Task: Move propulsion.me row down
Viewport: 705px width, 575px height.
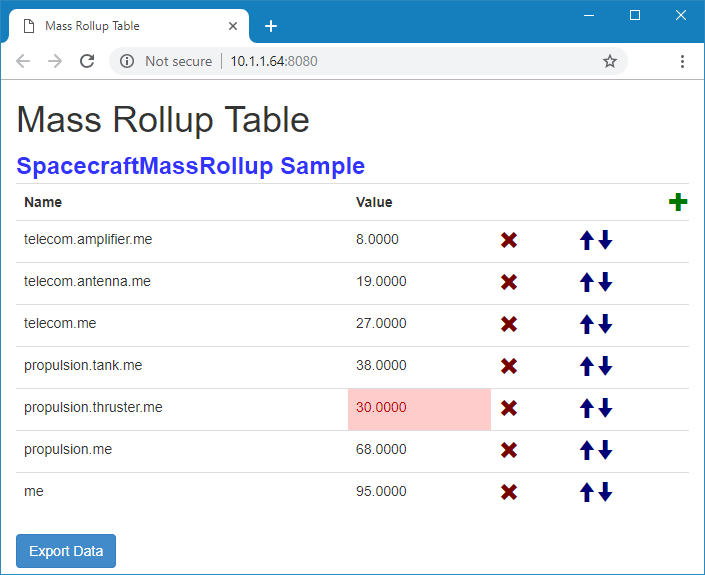Action: coord(605,450)
